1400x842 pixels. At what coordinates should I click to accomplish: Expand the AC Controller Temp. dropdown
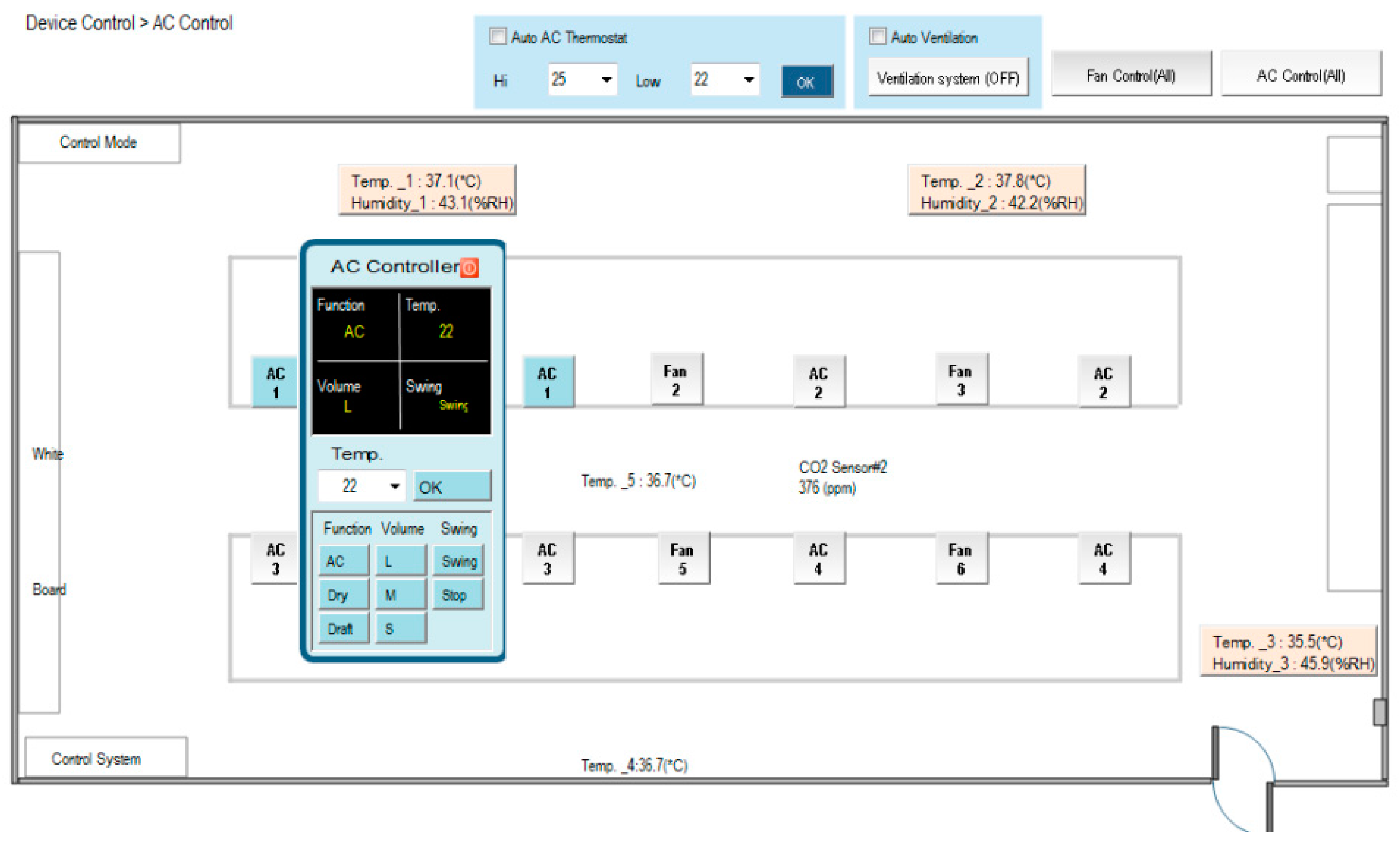pyautogui.click(x=395, y=486)
